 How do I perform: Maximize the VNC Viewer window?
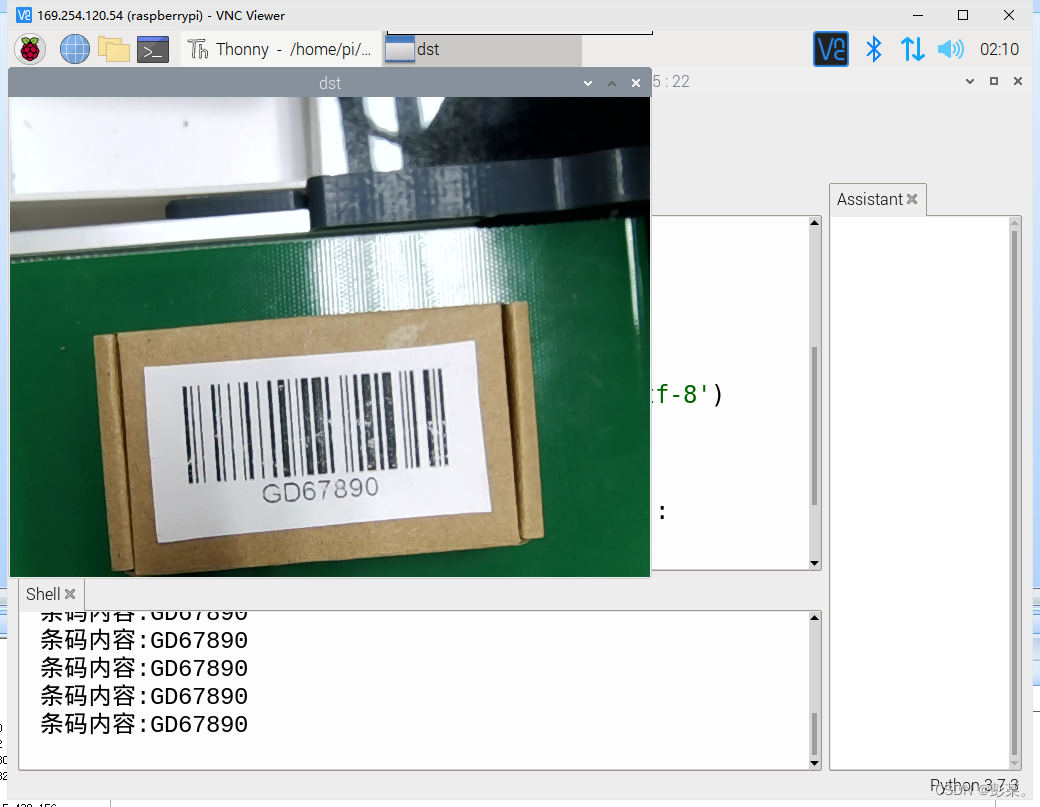(963, 15)
